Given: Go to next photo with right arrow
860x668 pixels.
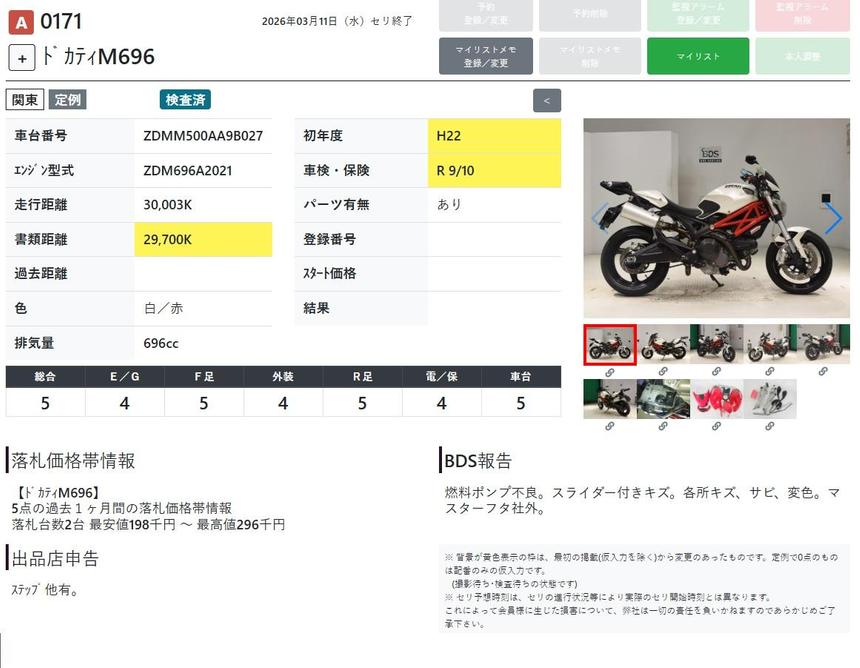Looking at the screenshot, I should 832,218.
